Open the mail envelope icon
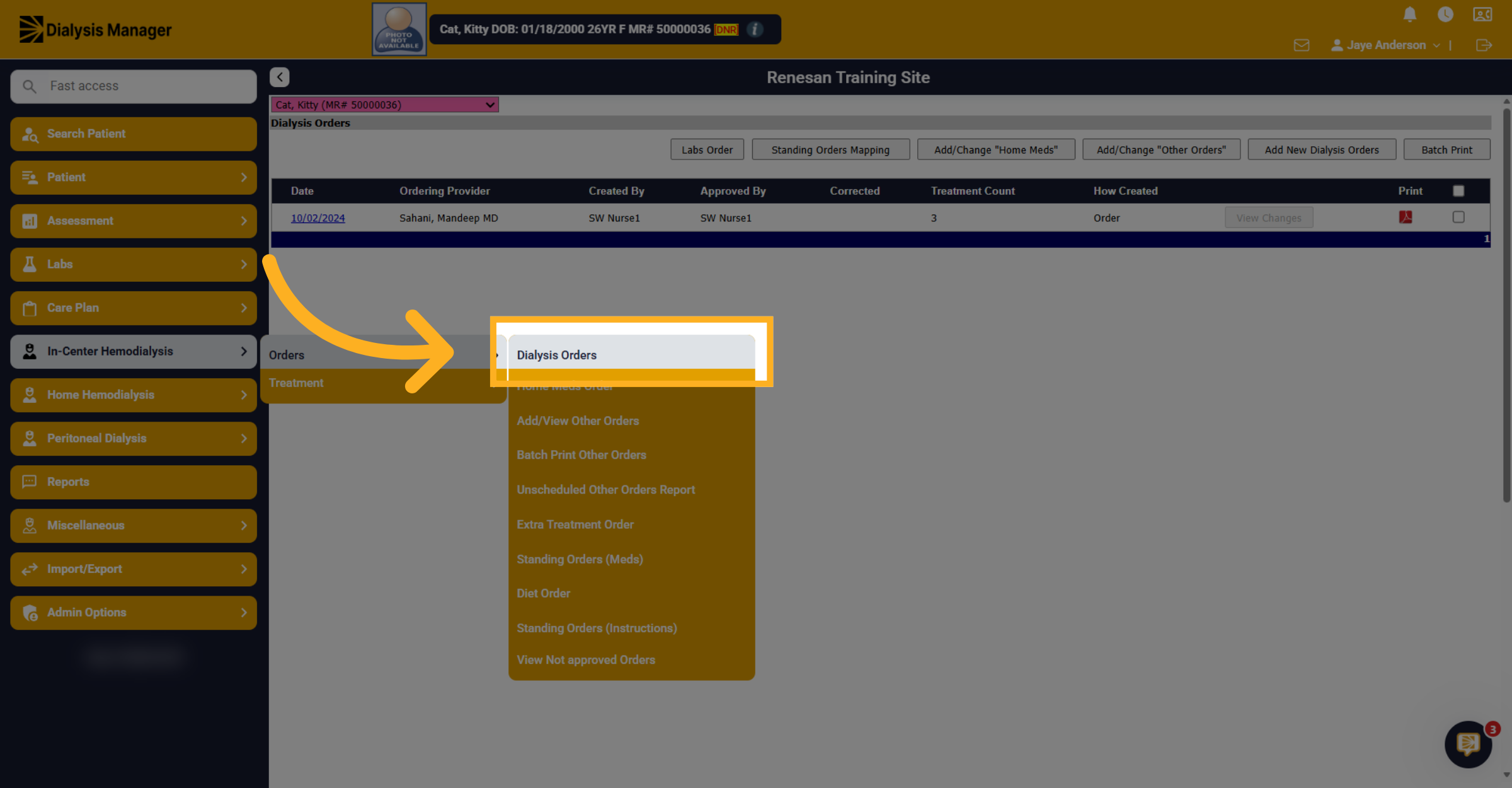1512x788 pixels. click(1302, 45)
